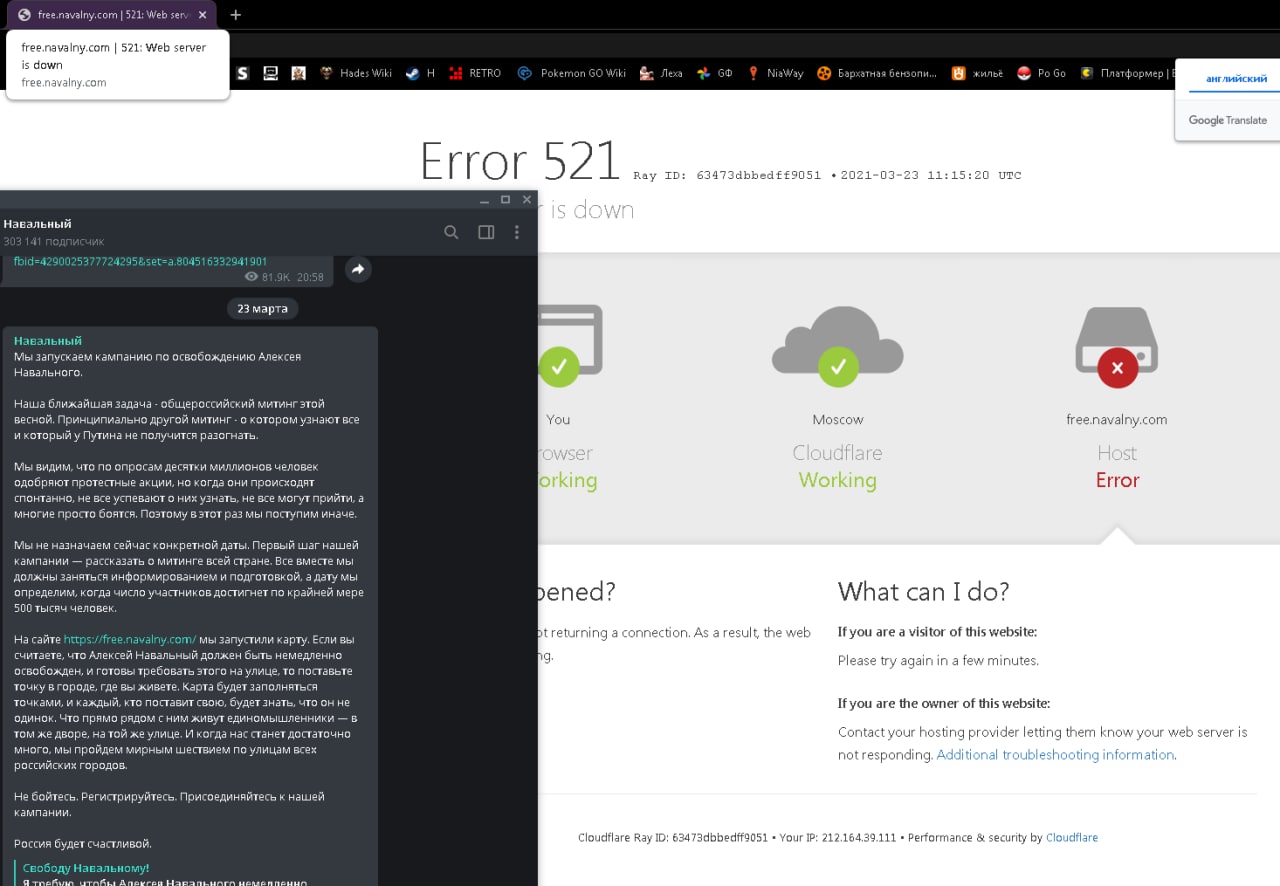Open the Po Go bookmark
The width and height of the screenshot is (1280, 886).
click(x=1041, y=73)
